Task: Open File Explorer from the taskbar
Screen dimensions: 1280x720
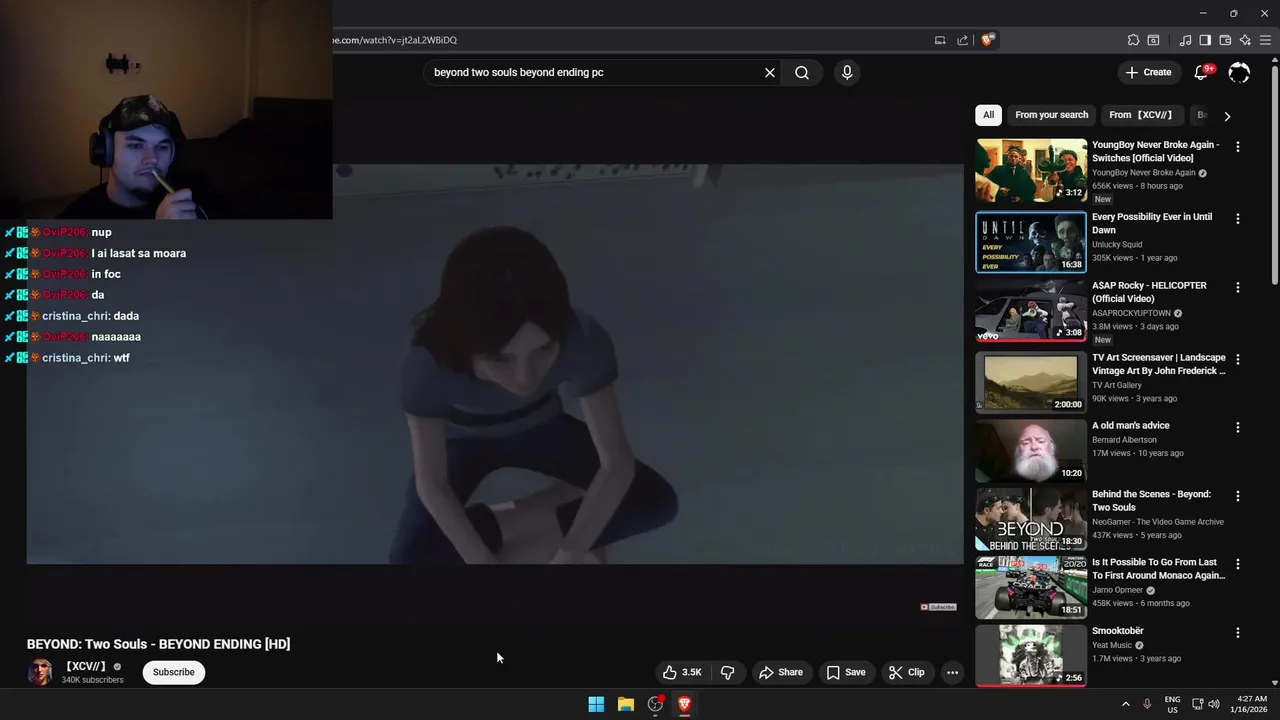Action: (626, 704)
